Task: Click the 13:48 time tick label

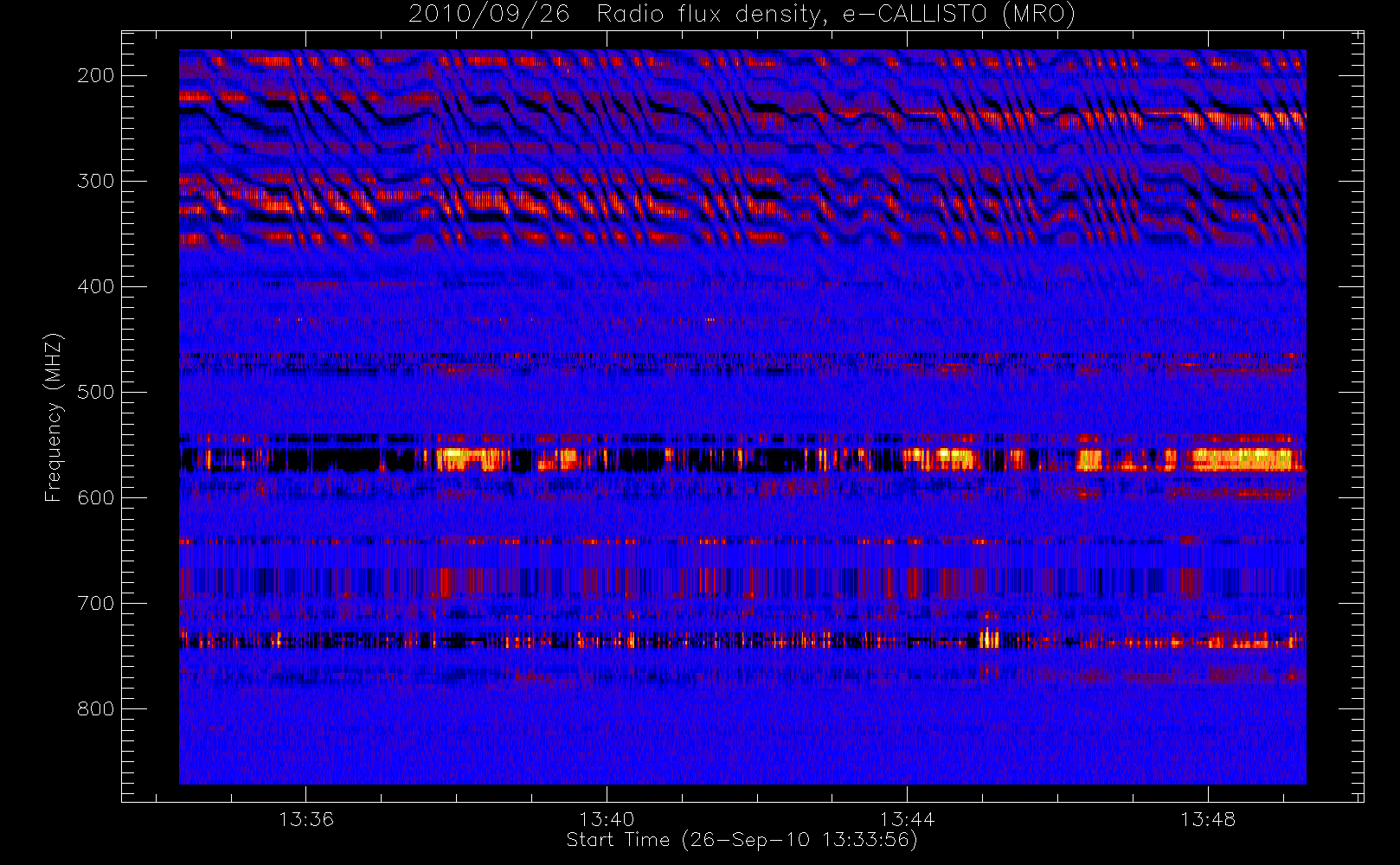Action: point(1208,819)
